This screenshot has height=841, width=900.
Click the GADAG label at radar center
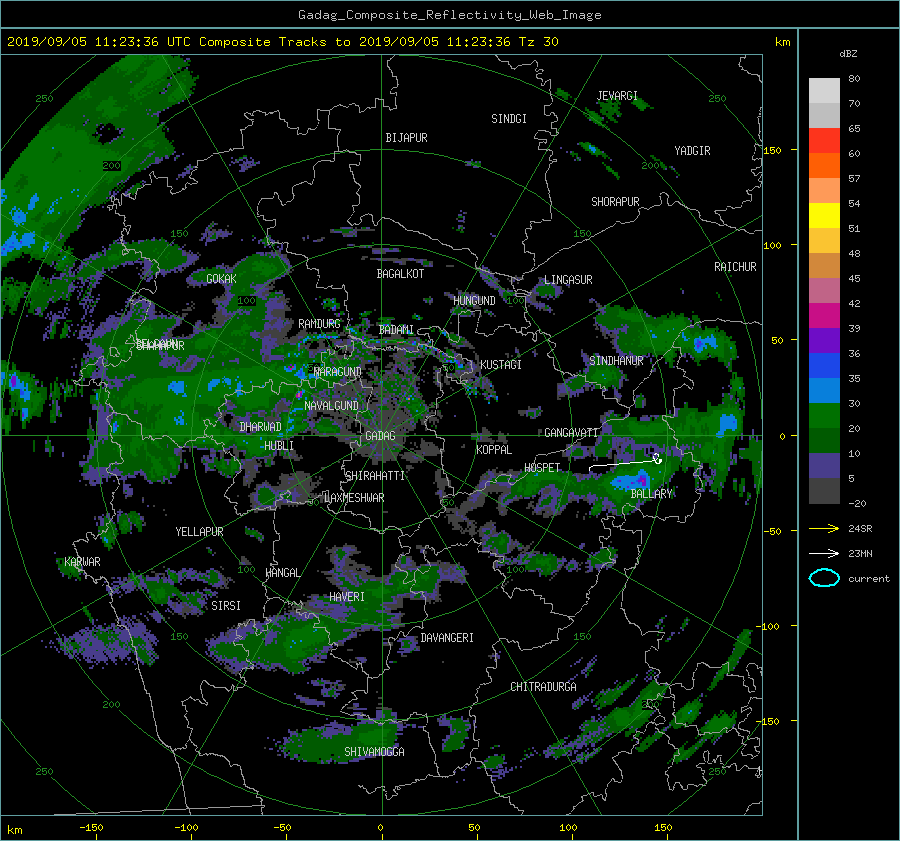click(380, 436)
